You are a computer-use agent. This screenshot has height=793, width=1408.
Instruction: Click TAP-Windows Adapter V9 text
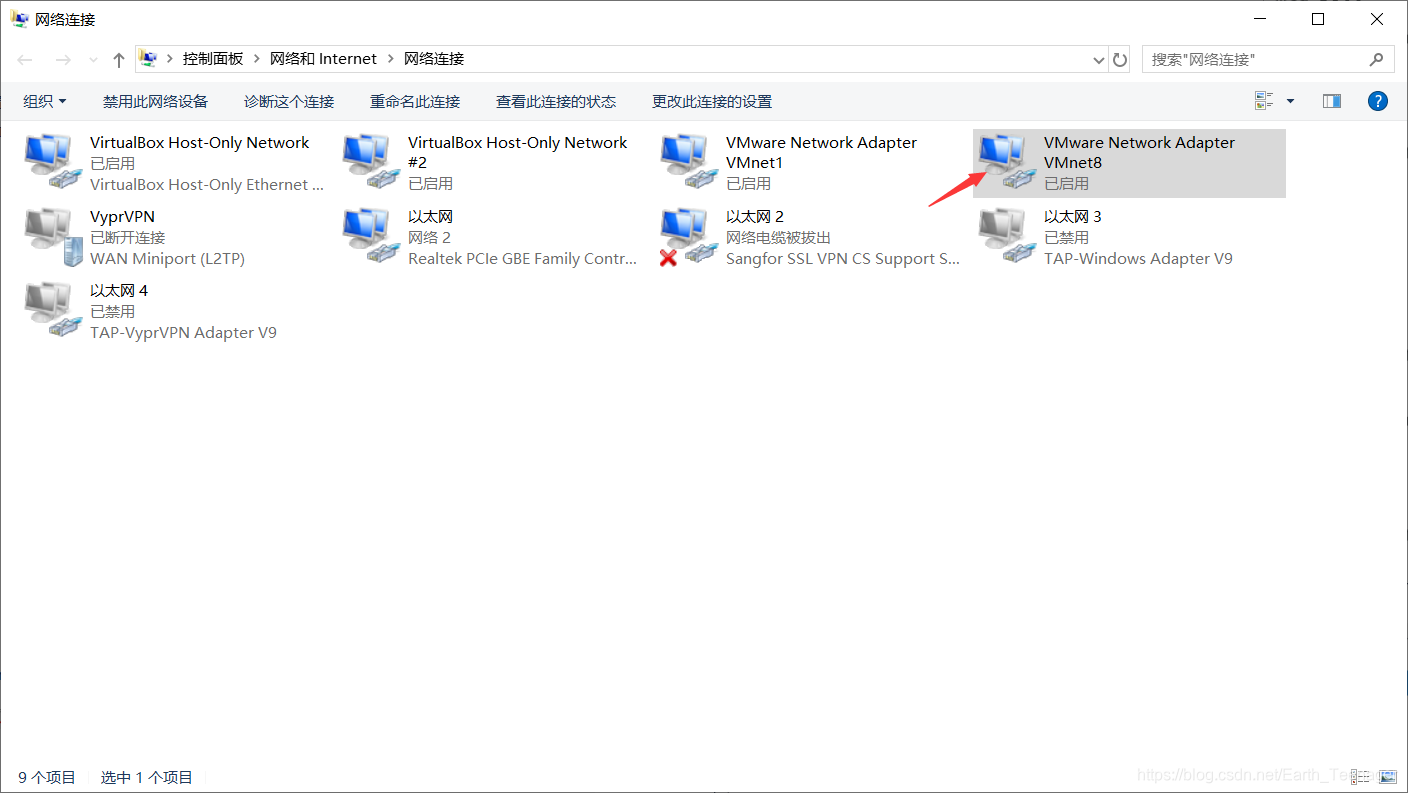(x=1138, y=258)
